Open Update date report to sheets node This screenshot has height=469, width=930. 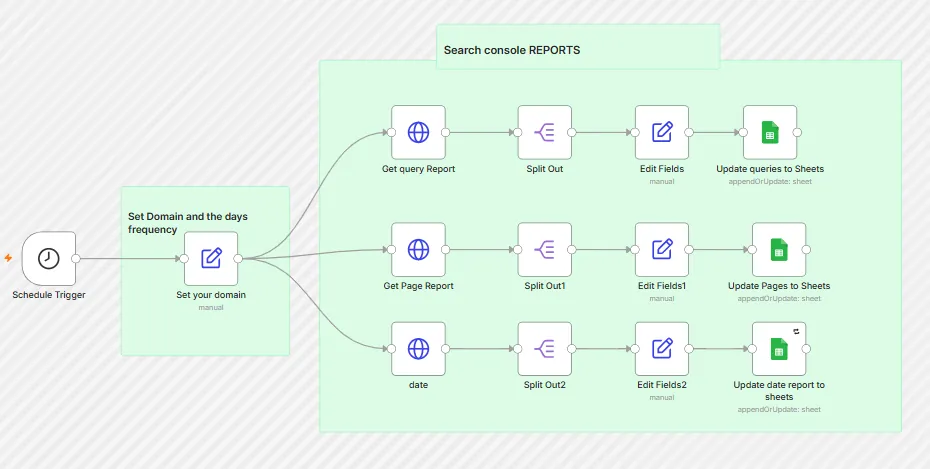coord(779,349)
